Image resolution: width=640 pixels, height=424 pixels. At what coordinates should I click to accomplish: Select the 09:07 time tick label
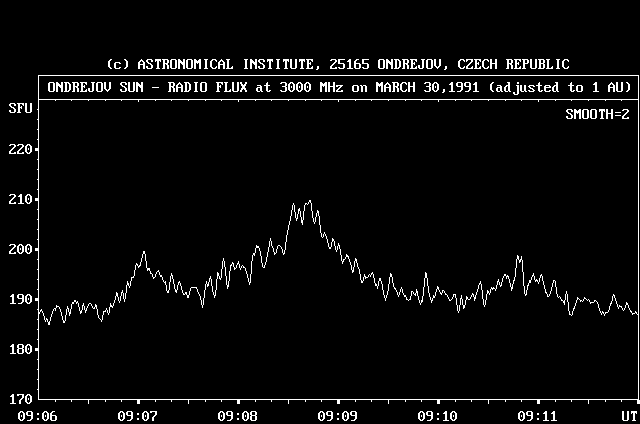click(137, 415)
